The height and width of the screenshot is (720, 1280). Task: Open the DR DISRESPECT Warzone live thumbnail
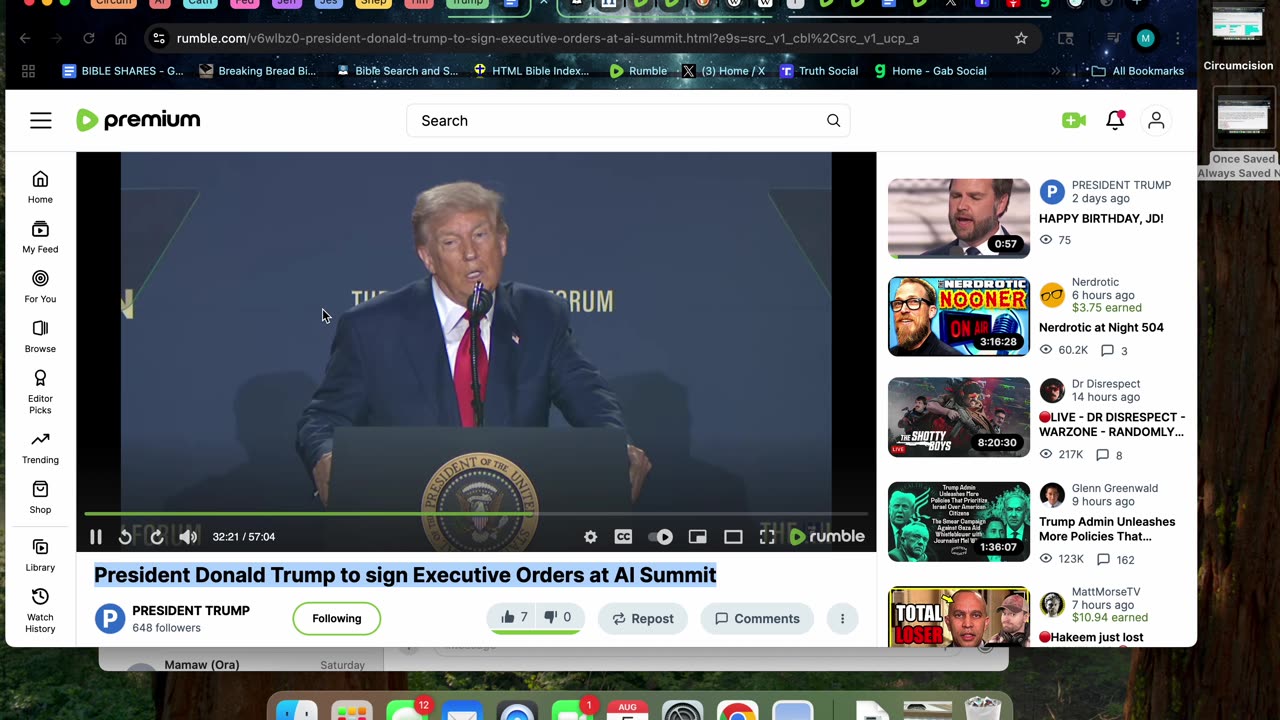tap(959, 417)
